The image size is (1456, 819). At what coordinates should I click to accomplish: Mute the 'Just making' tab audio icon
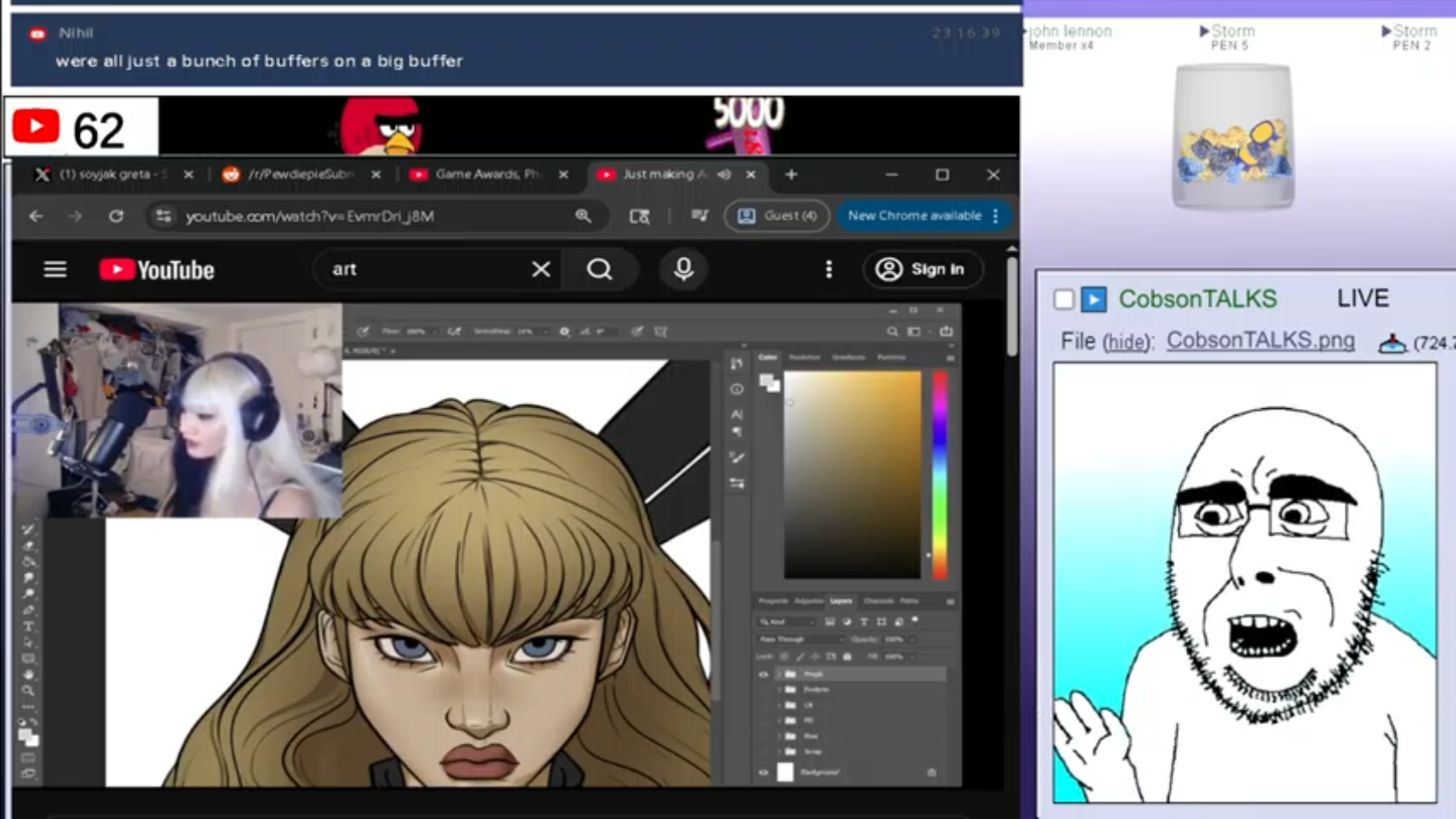724,175
